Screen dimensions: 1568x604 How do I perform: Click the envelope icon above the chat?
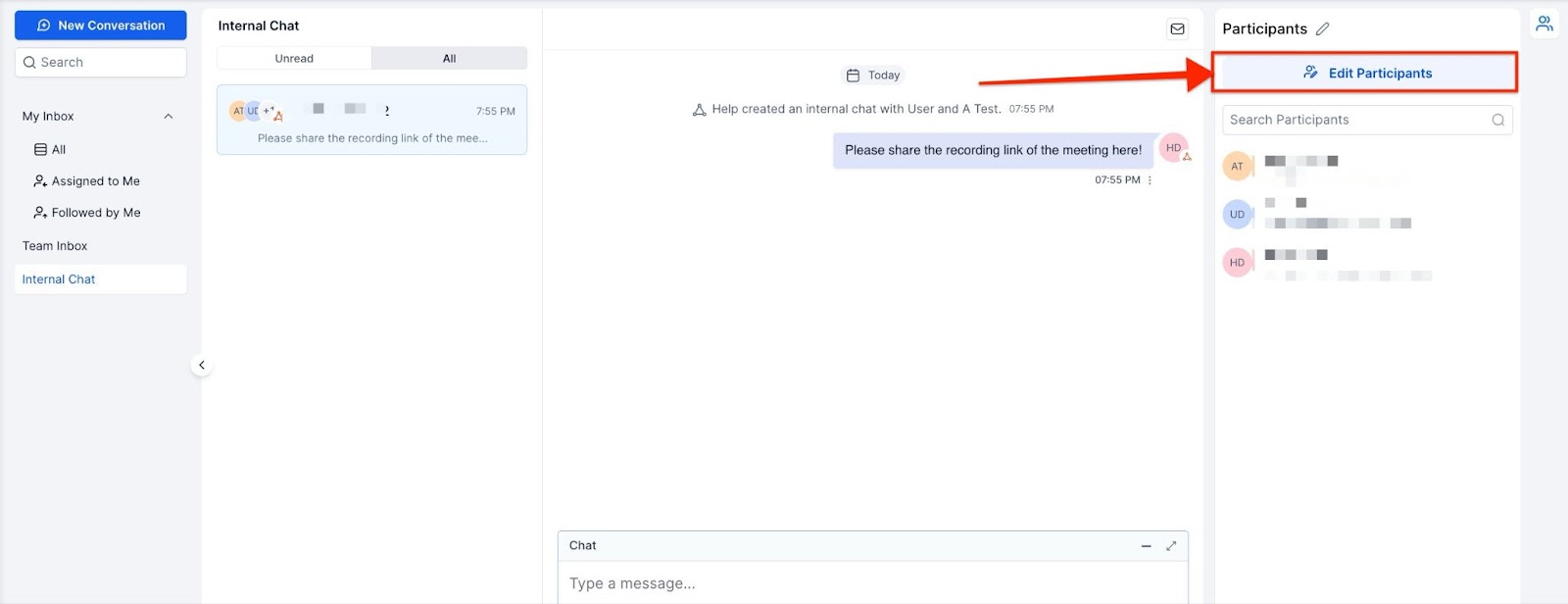[1177, 29]
